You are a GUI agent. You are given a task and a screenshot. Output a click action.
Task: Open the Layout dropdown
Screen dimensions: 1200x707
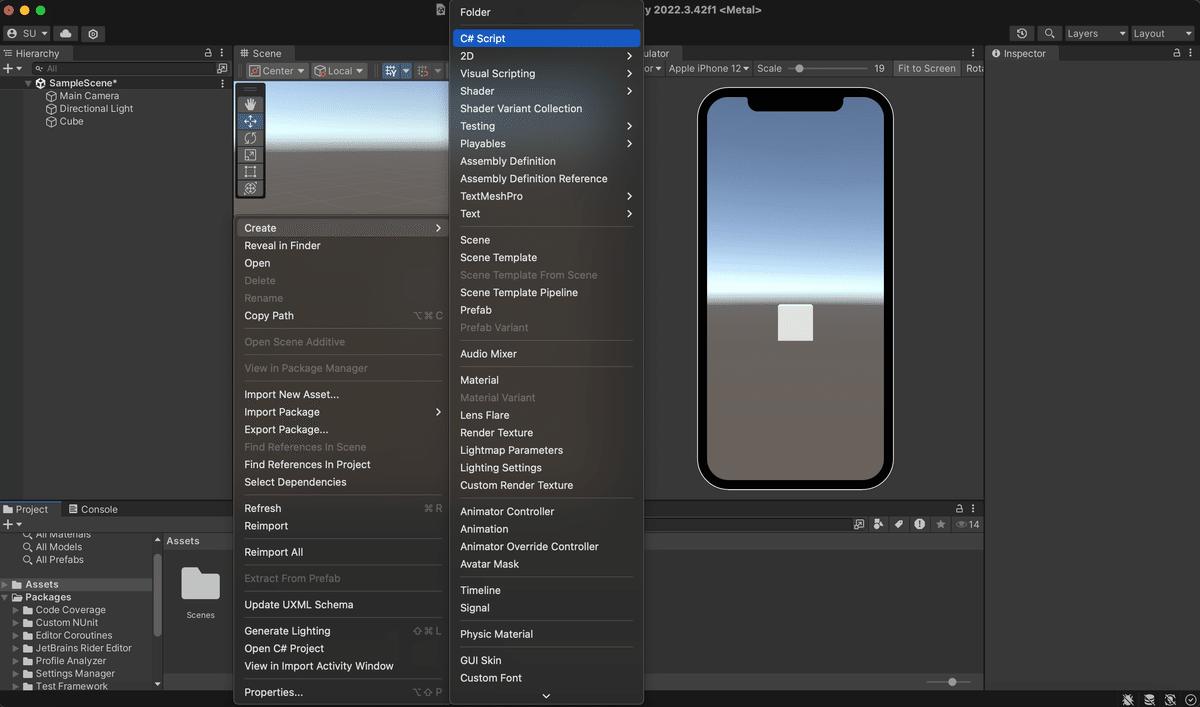pyautogui.click(x=1162, y=34)
